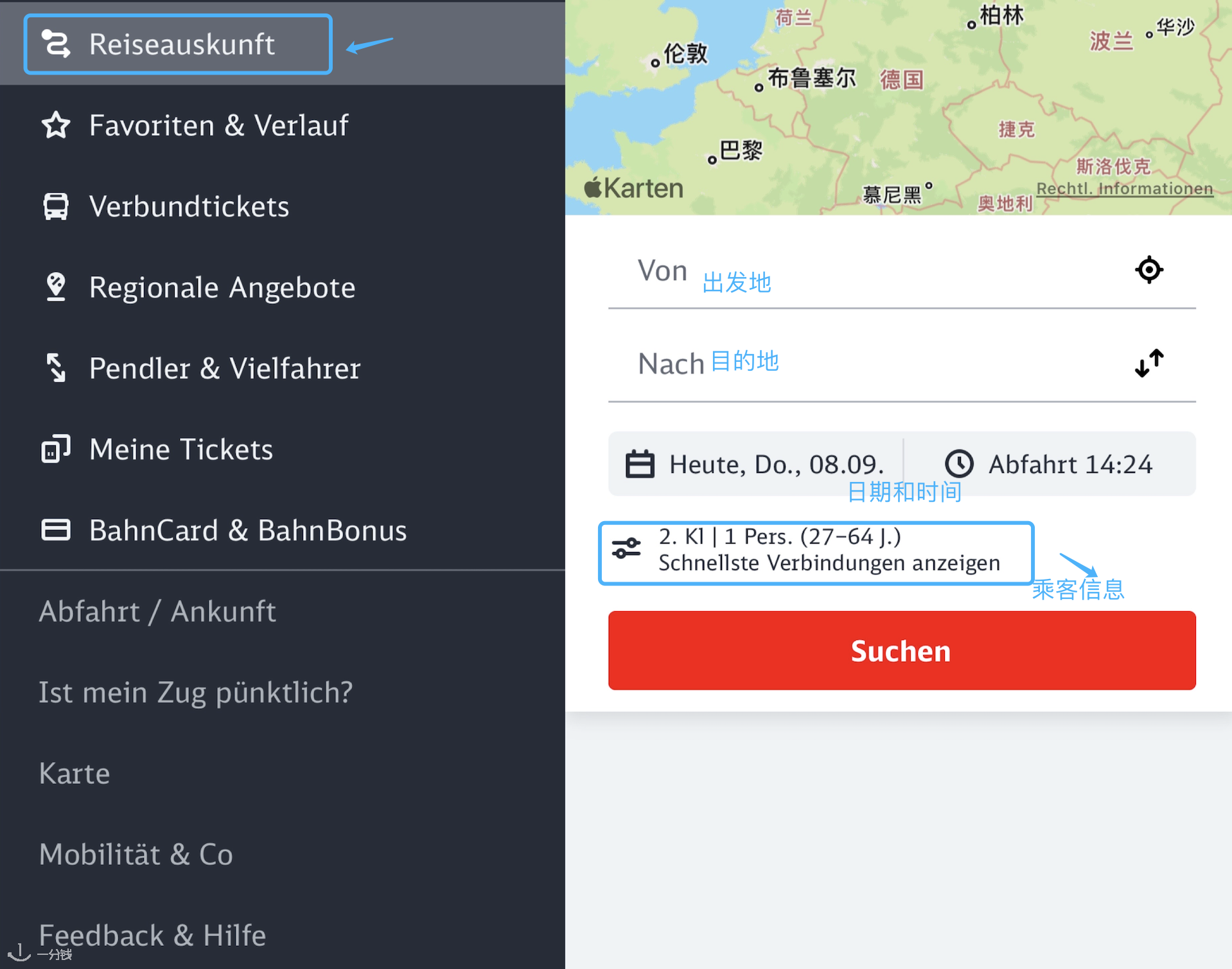Open passenger options 2. Kl | 1 Pers.
1232x969 pixels.
816,553
